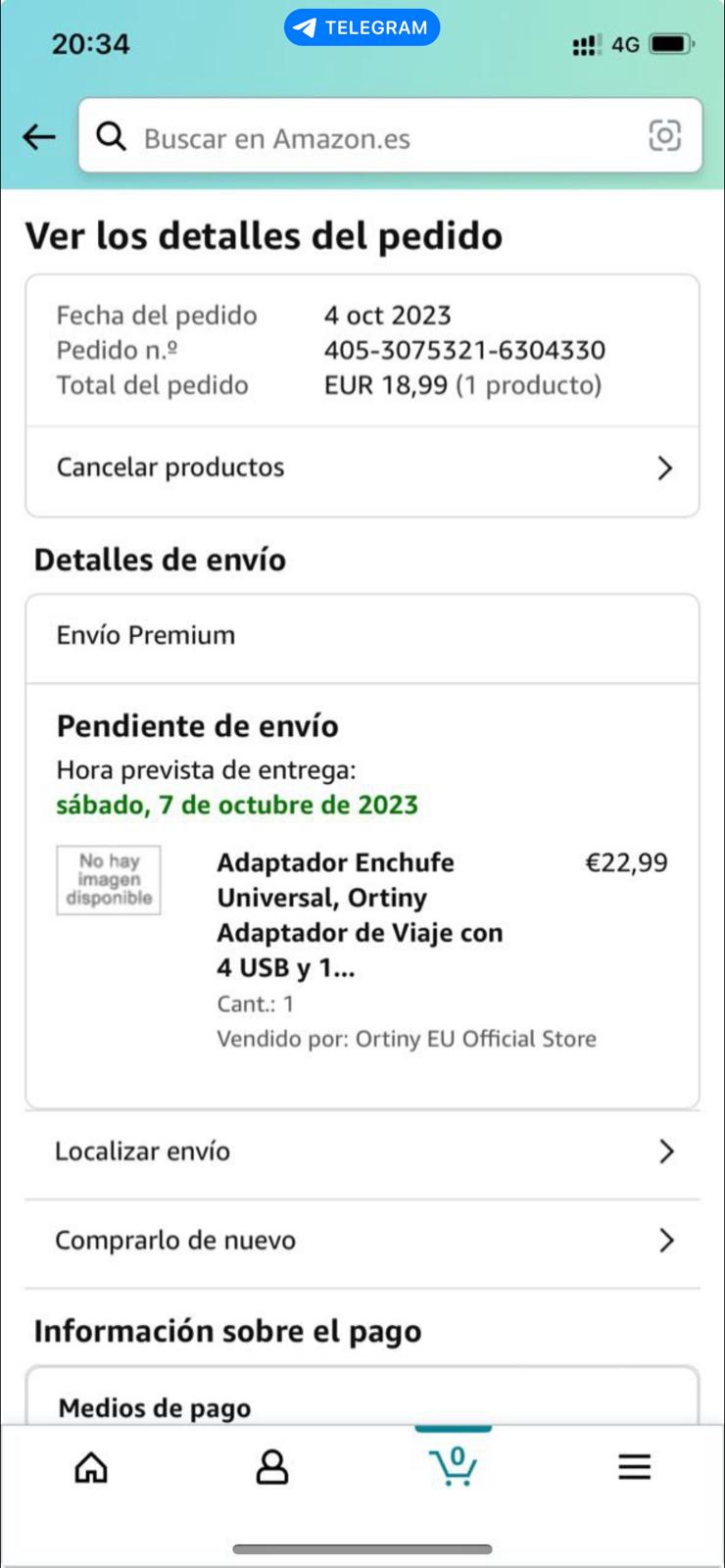Tap the search magnifier icon

click(x=111, y=136)
